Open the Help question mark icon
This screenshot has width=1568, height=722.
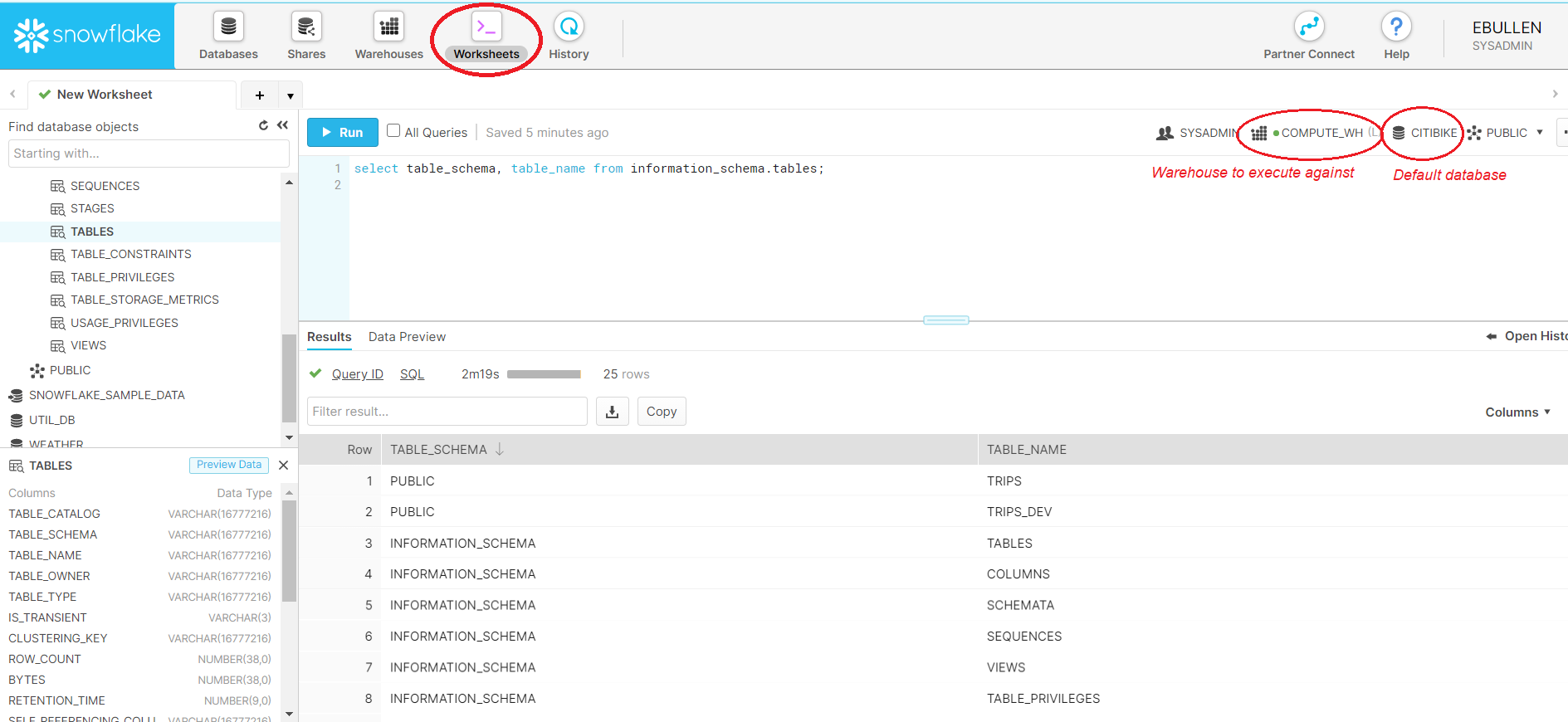click(1396, 27)
